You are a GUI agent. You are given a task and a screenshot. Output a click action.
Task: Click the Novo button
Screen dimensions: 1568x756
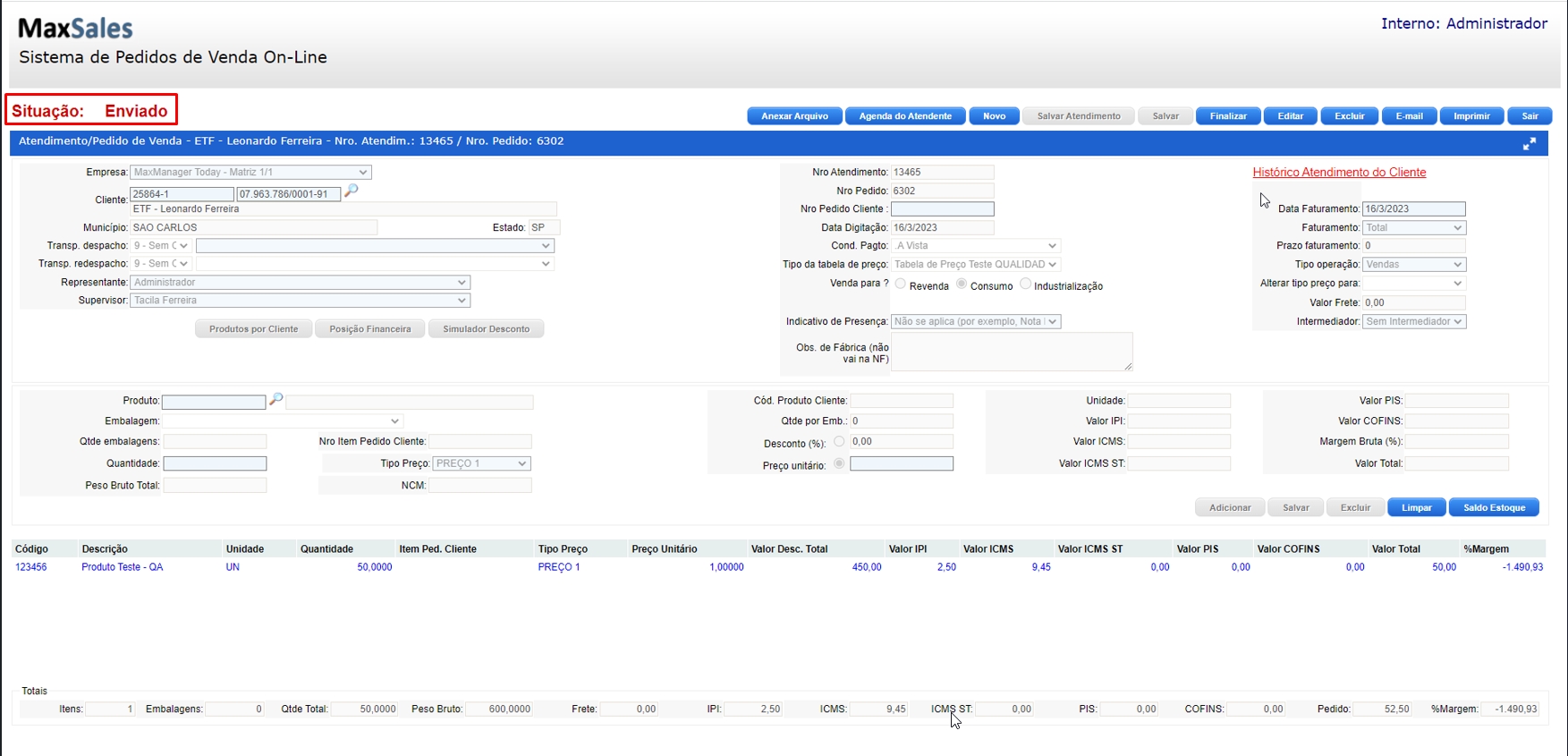(994, 116)
